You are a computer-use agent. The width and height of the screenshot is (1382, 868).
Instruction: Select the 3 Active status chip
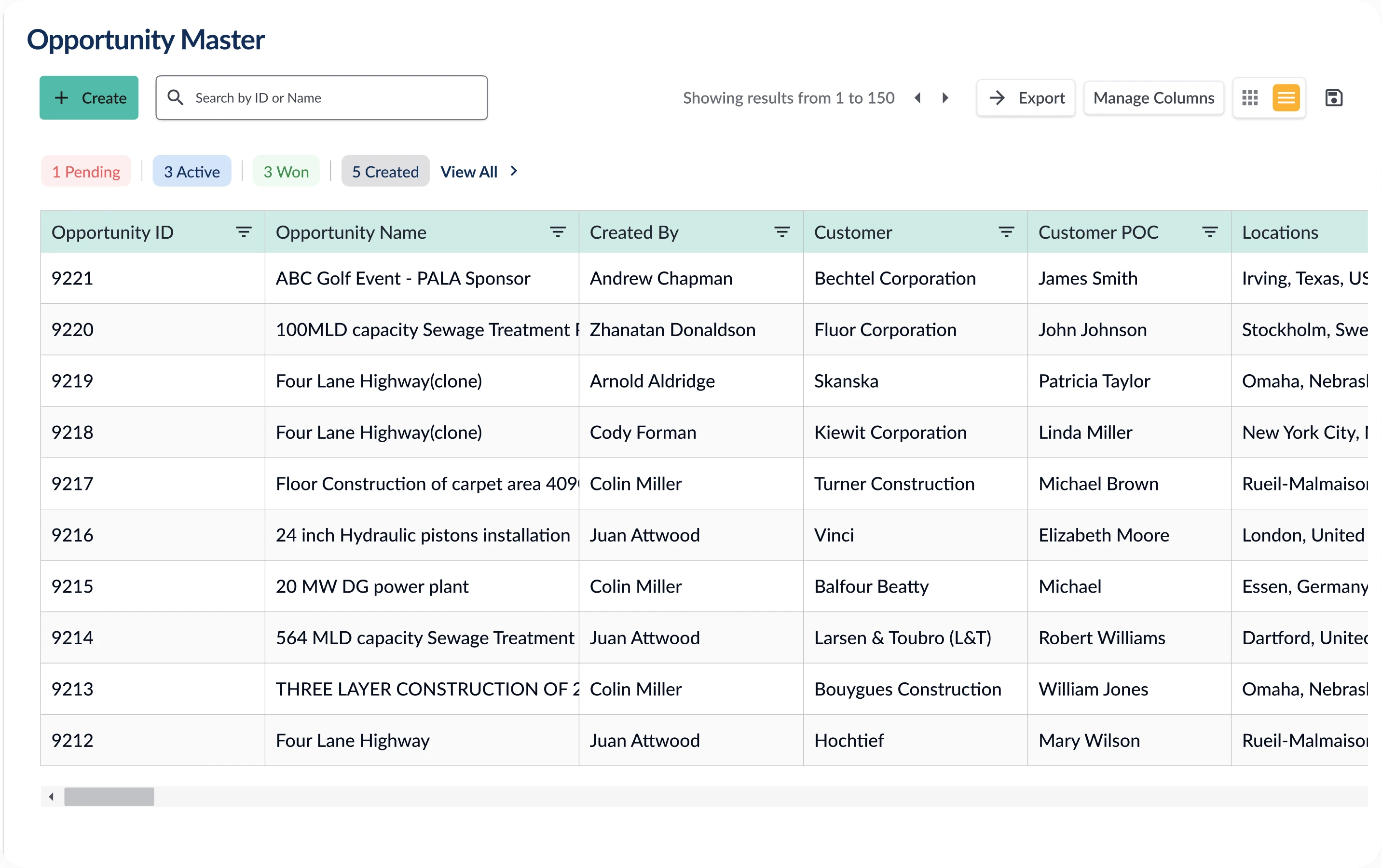tap(192, 172)
